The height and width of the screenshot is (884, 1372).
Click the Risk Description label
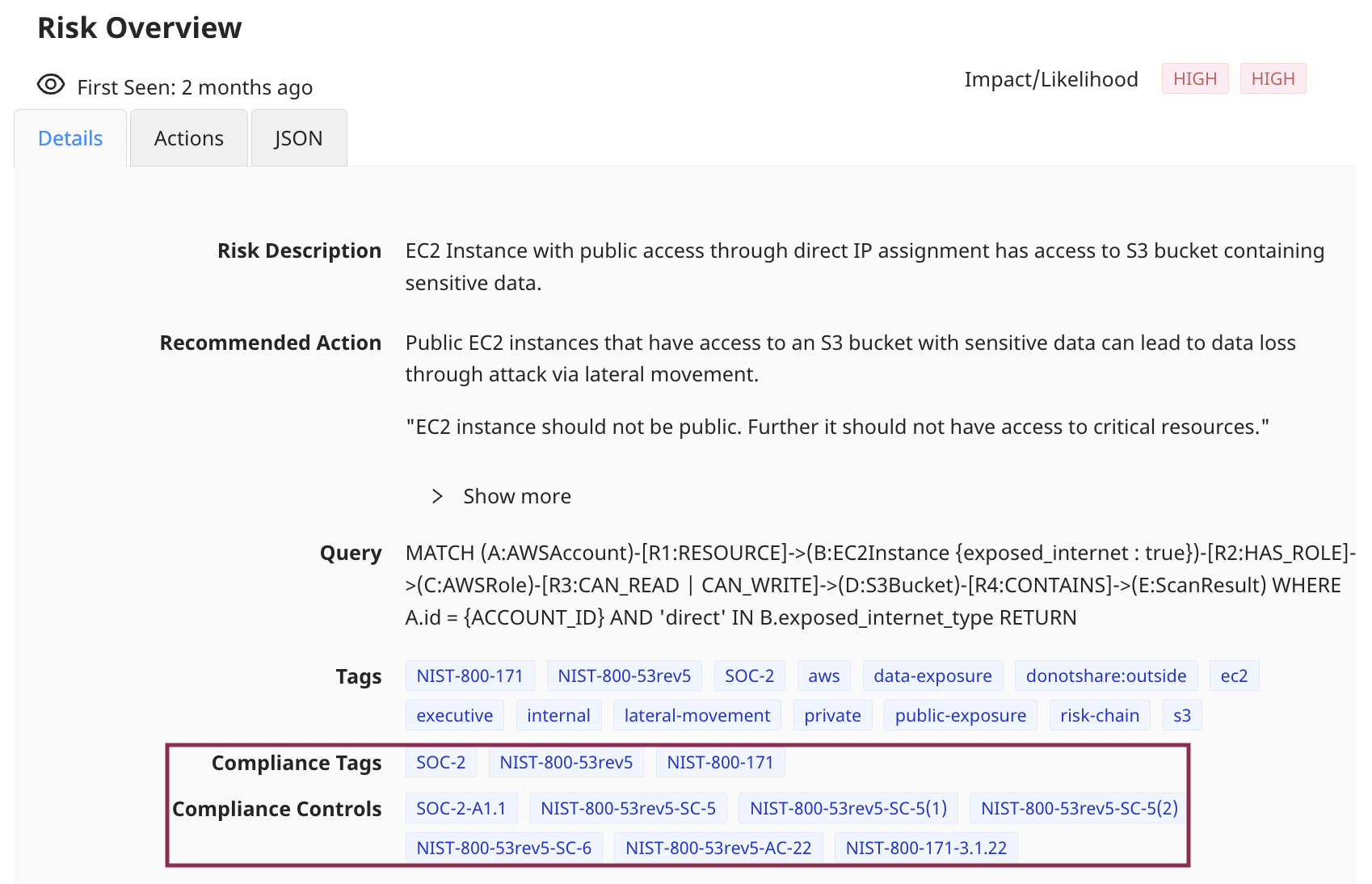(299, 250)
